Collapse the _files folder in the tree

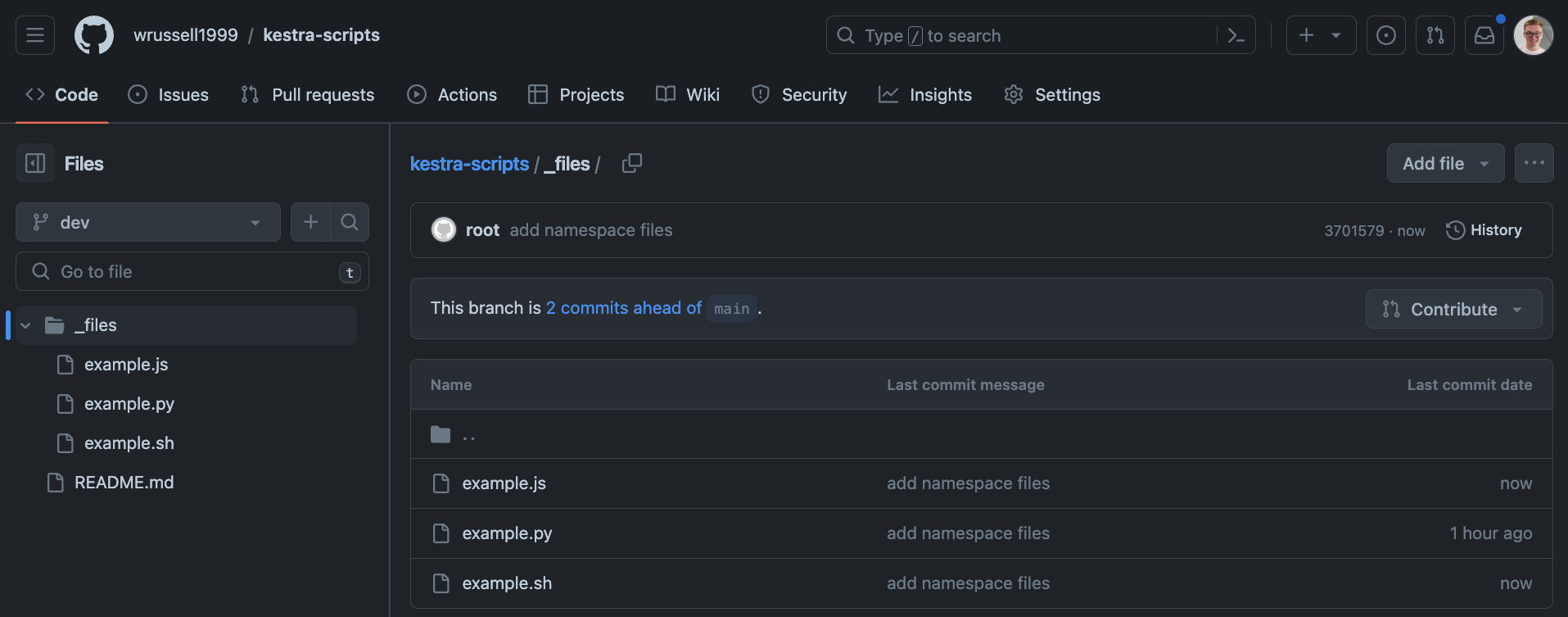[26, 325]
